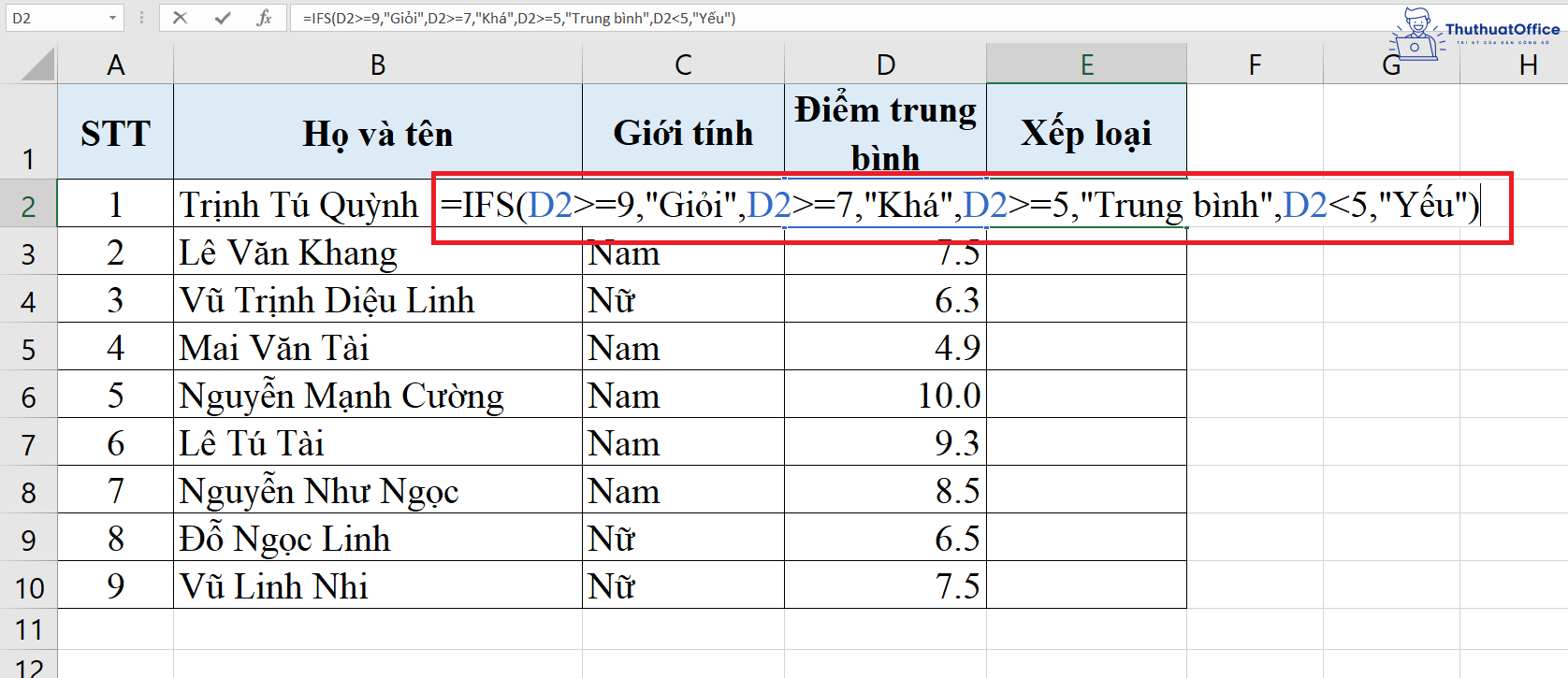Click the 'Xếp loại' header cell

1086,132
